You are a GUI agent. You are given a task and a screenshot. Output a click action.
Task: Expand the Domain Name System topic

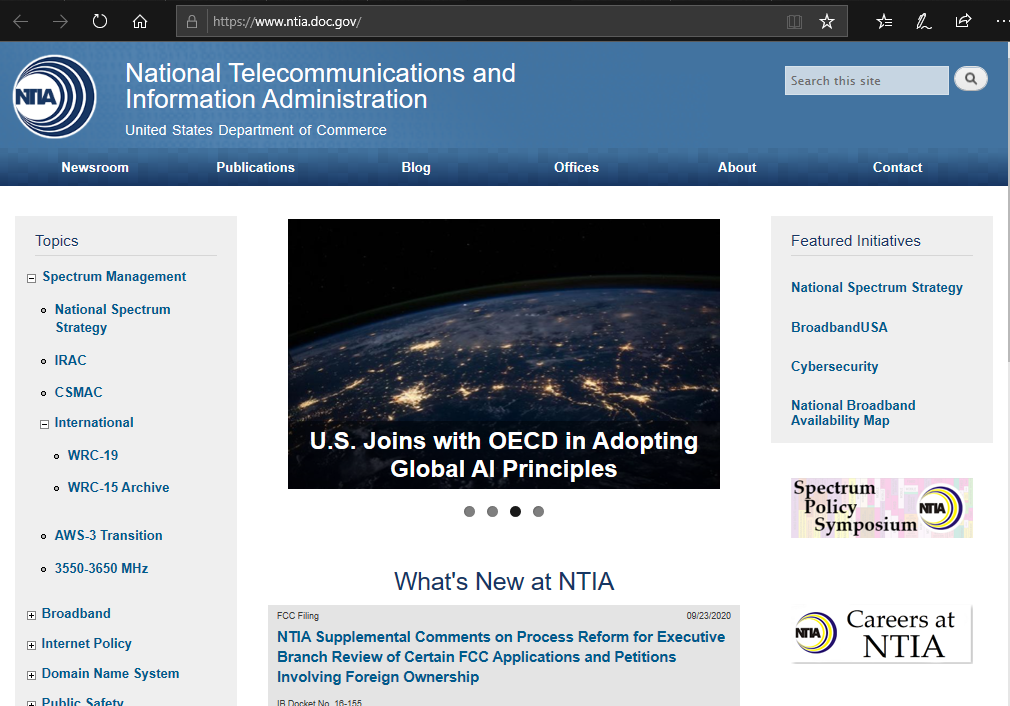31,675
